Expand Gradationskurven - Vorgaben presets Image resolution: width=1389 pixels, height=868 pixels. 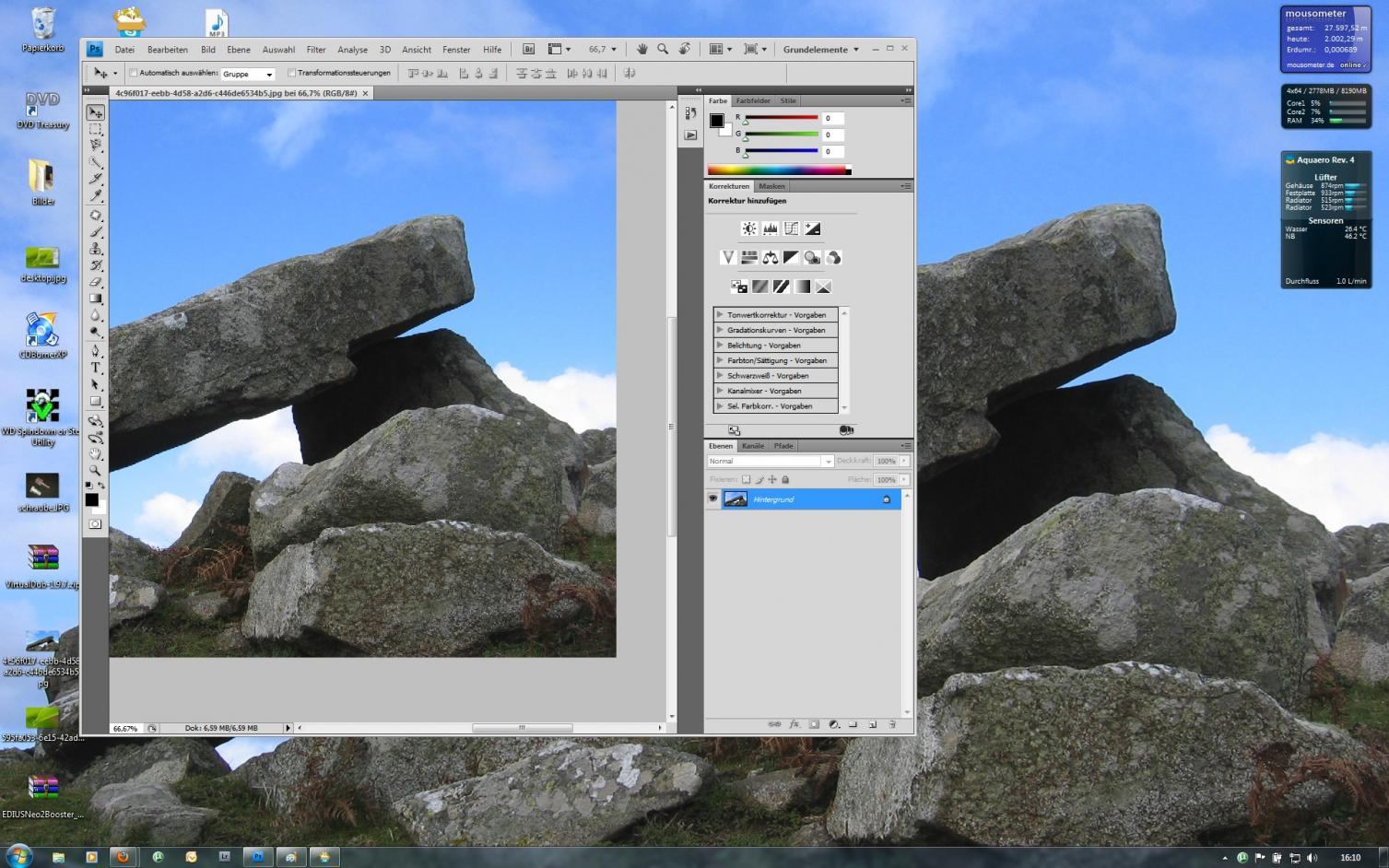click(720, 330)
